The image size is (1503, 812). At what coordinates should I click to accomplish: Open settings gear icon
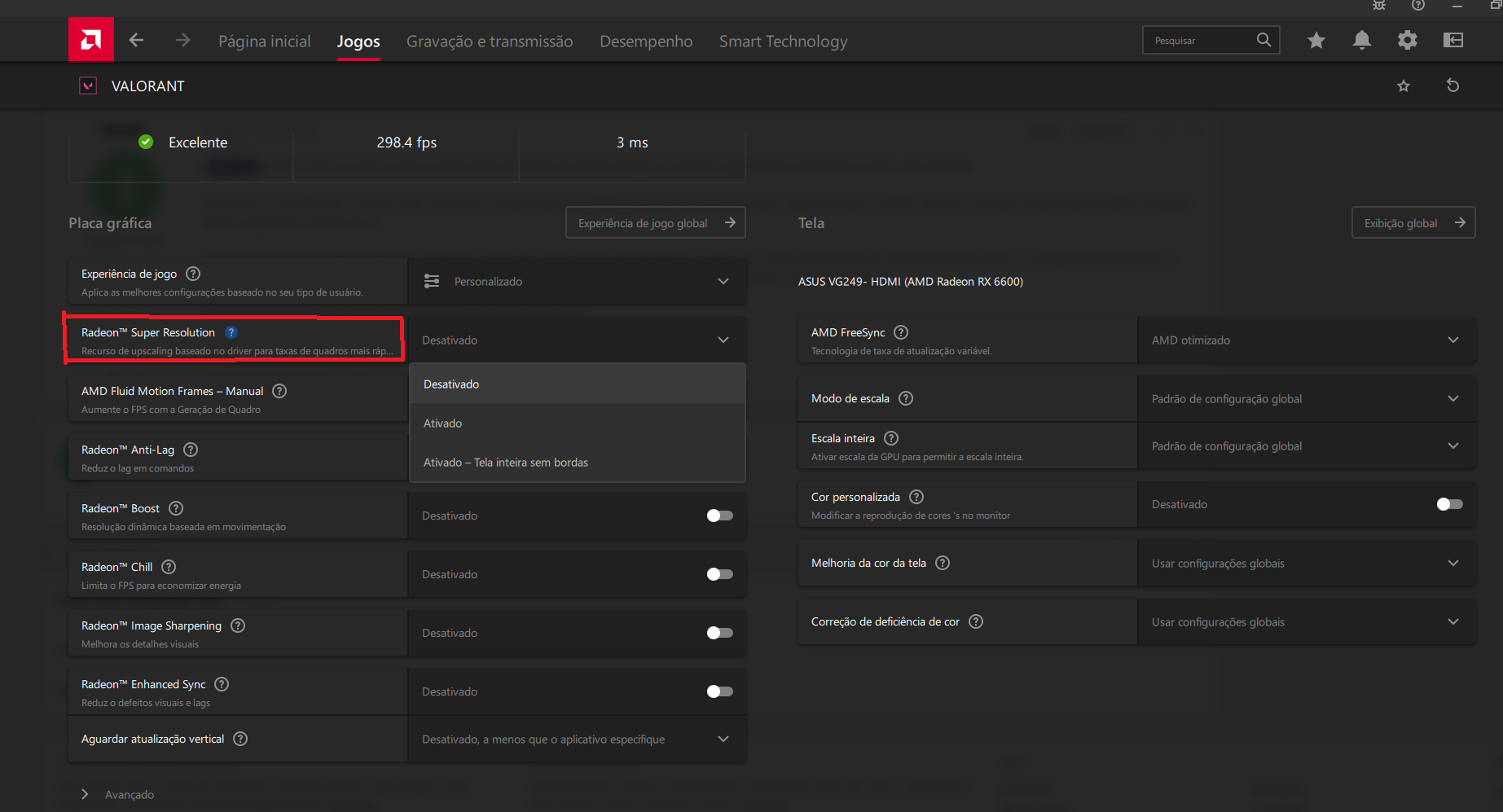1408,40
